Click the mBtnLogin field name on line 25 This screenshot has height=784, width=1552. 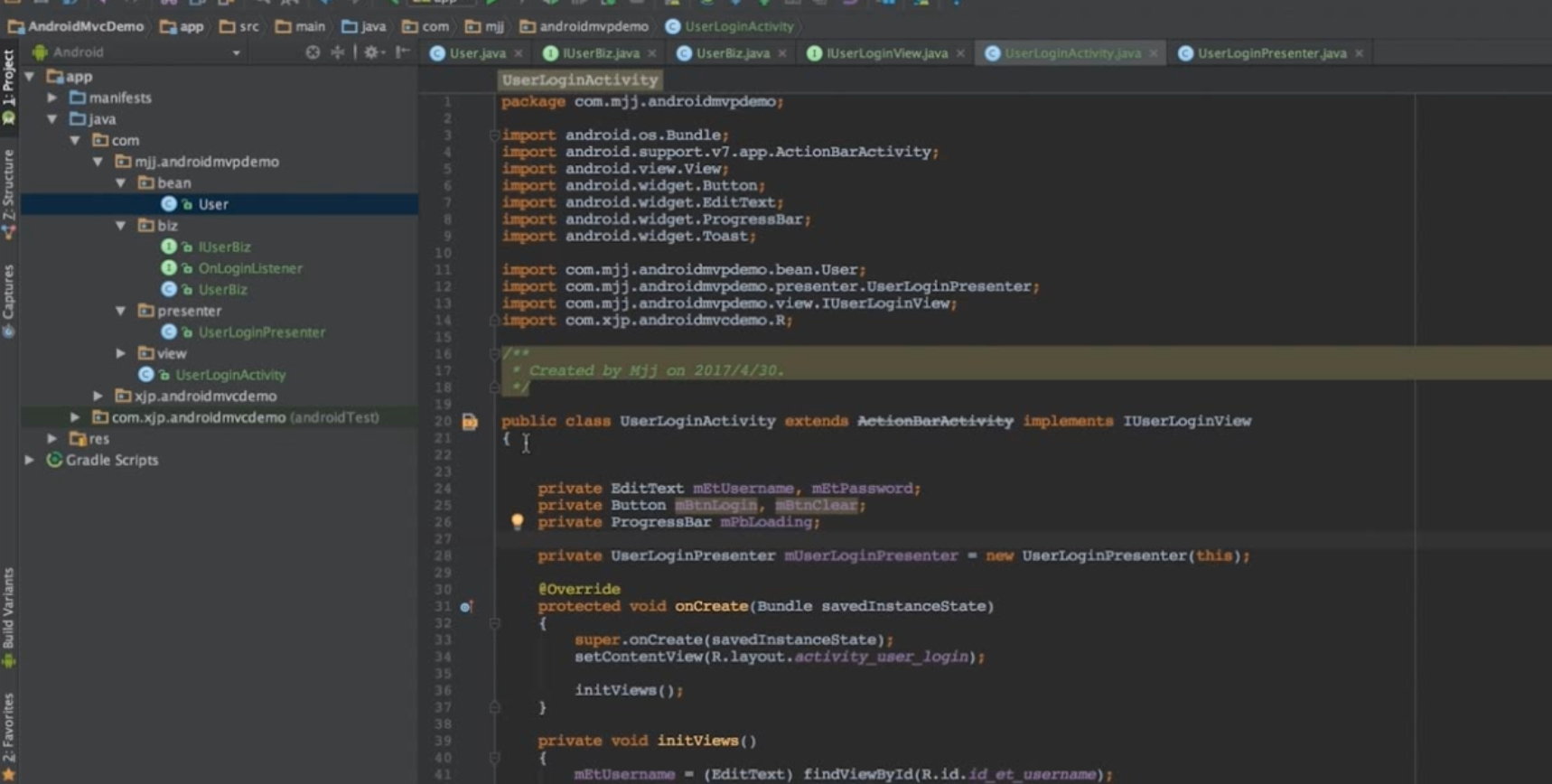[715, 505]
